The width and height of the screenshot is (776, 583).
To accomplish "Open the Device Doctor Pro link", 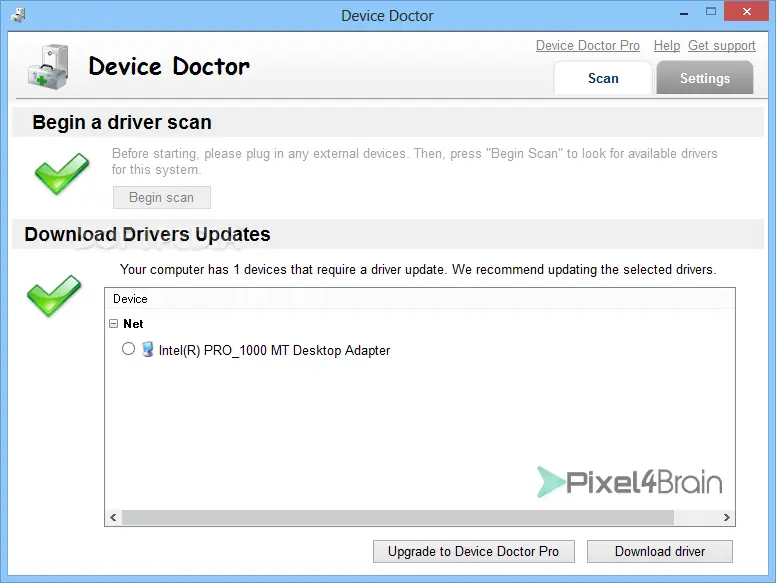I will 587,46.
